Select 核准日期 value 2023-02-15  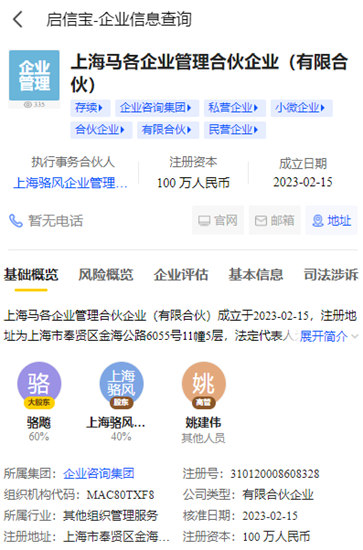click(x=270, y=516)
